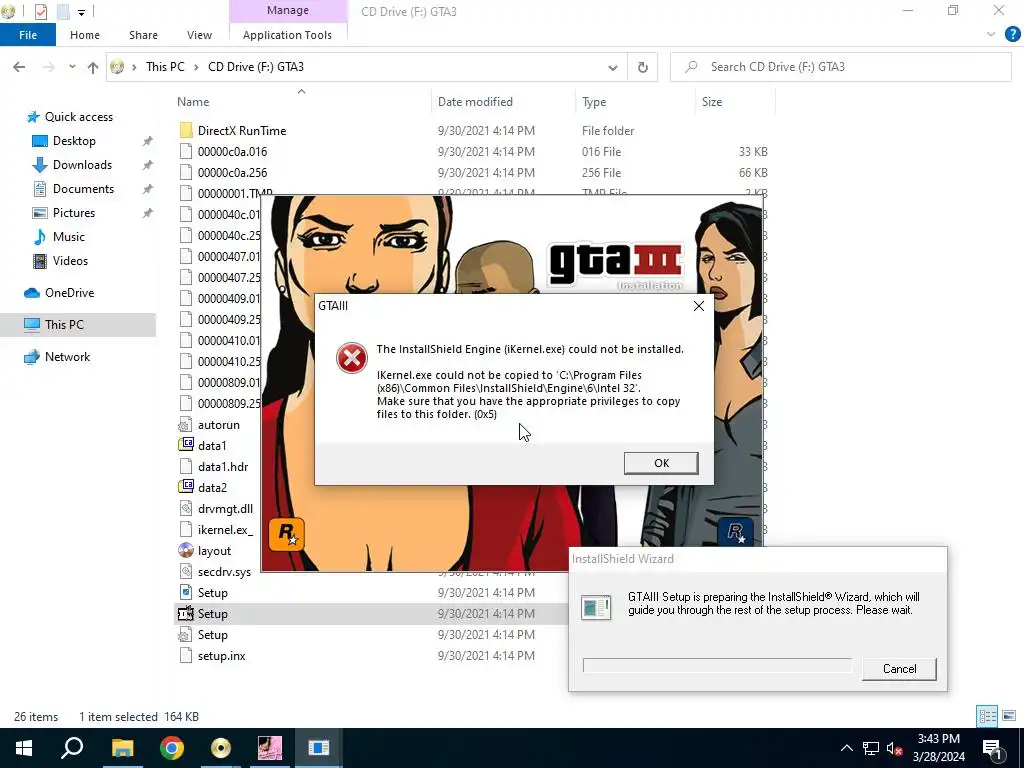The width and height of the screenshot is (1024, 768).
Task: Expand the ribbon with the chevron
Action: tap(991, 35)
